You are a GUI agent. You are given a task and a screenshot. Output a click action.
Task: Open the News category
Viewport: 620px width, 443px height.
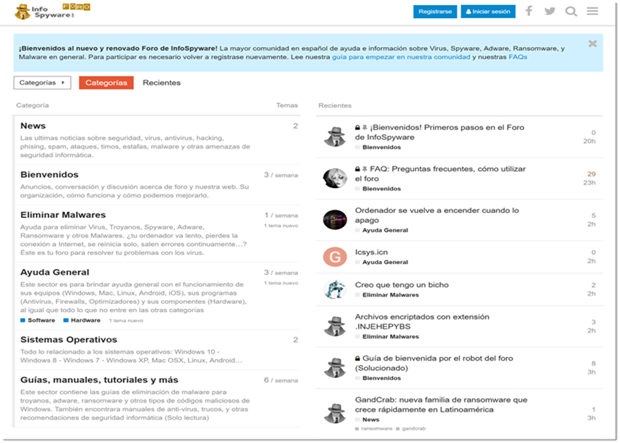[x=33, y=126]
